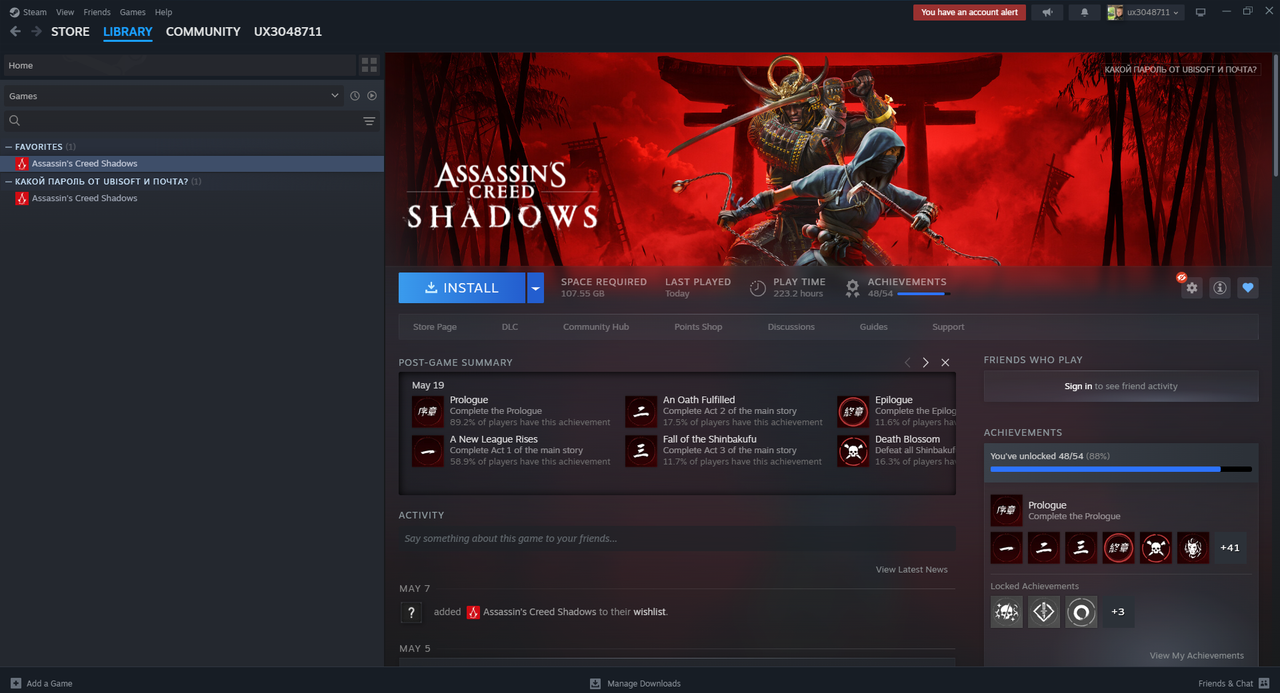Show previous post-game summary page
1280x693 pixels.
[907, 362]
